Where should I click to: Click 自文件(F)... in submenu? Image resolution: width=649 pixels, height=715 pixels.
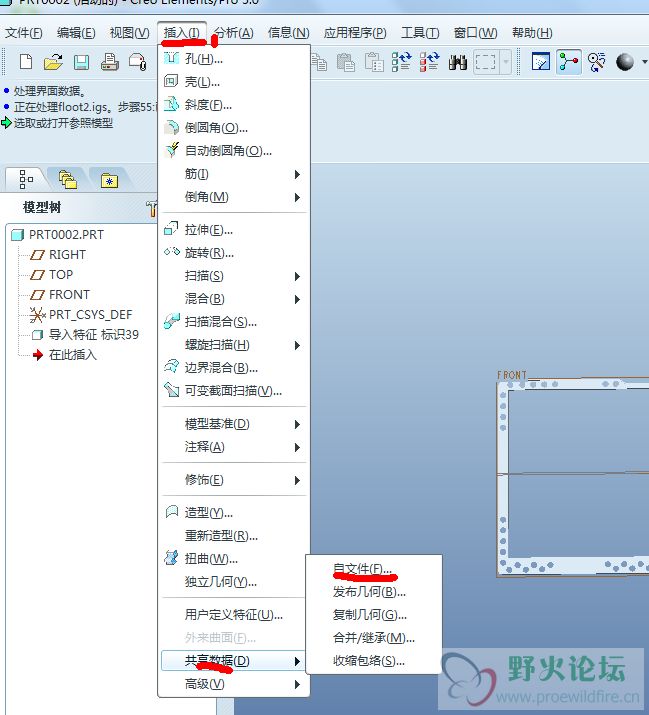coord(374,569)
